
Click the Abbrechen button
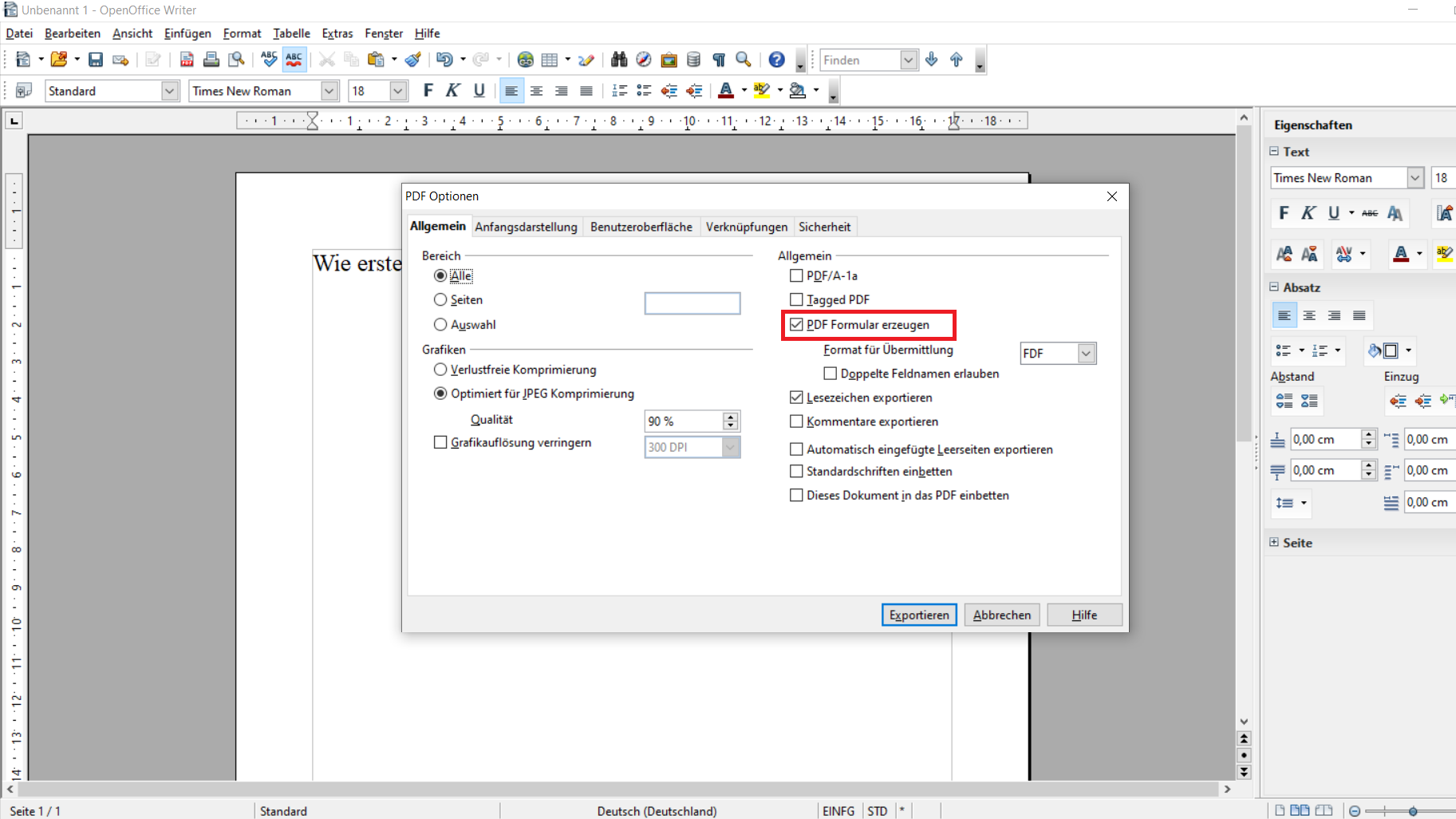1001,615
